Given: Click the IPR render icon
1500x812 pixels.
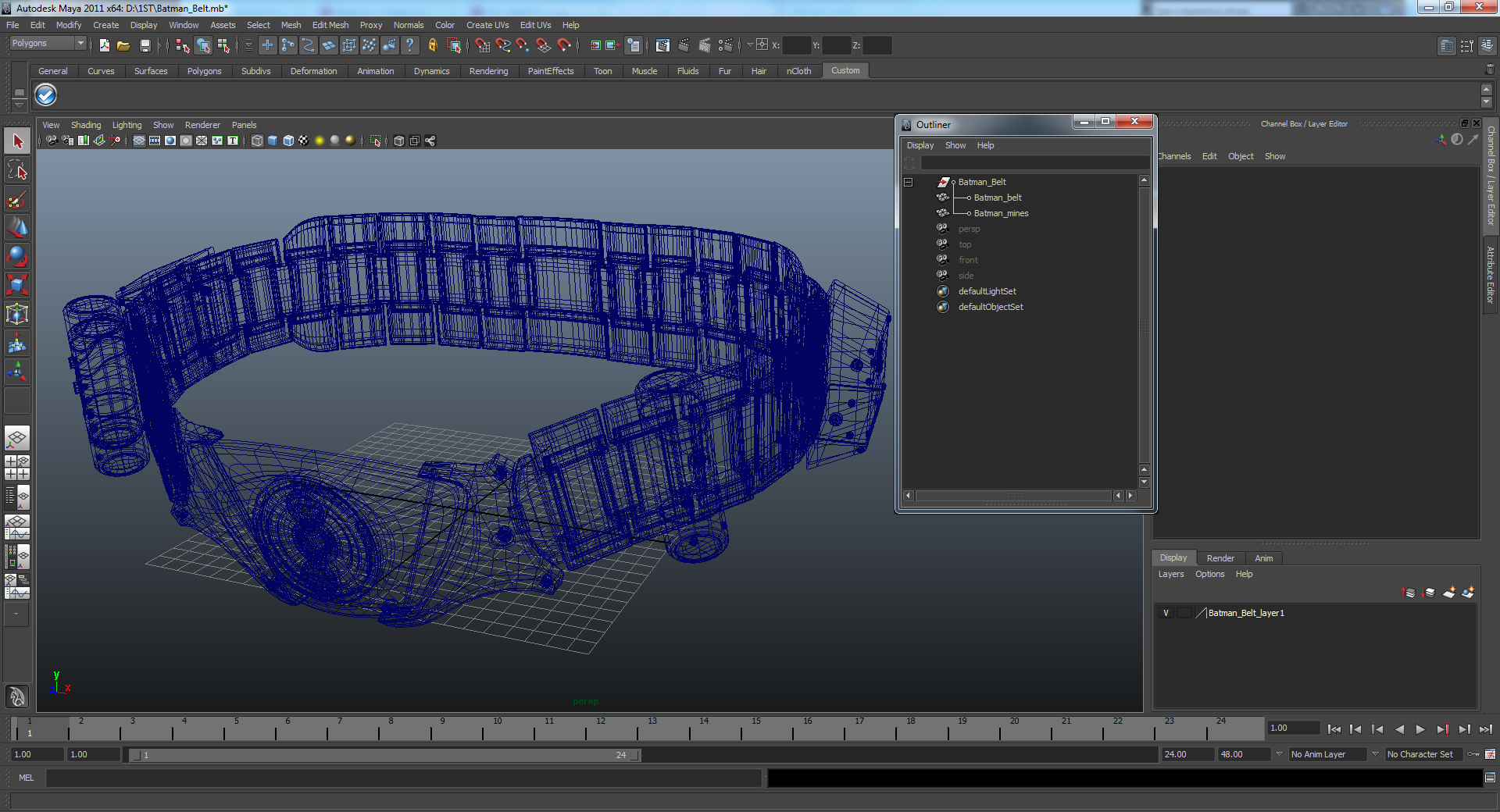Looking at the screenshot, I should [x=704, y=46].
